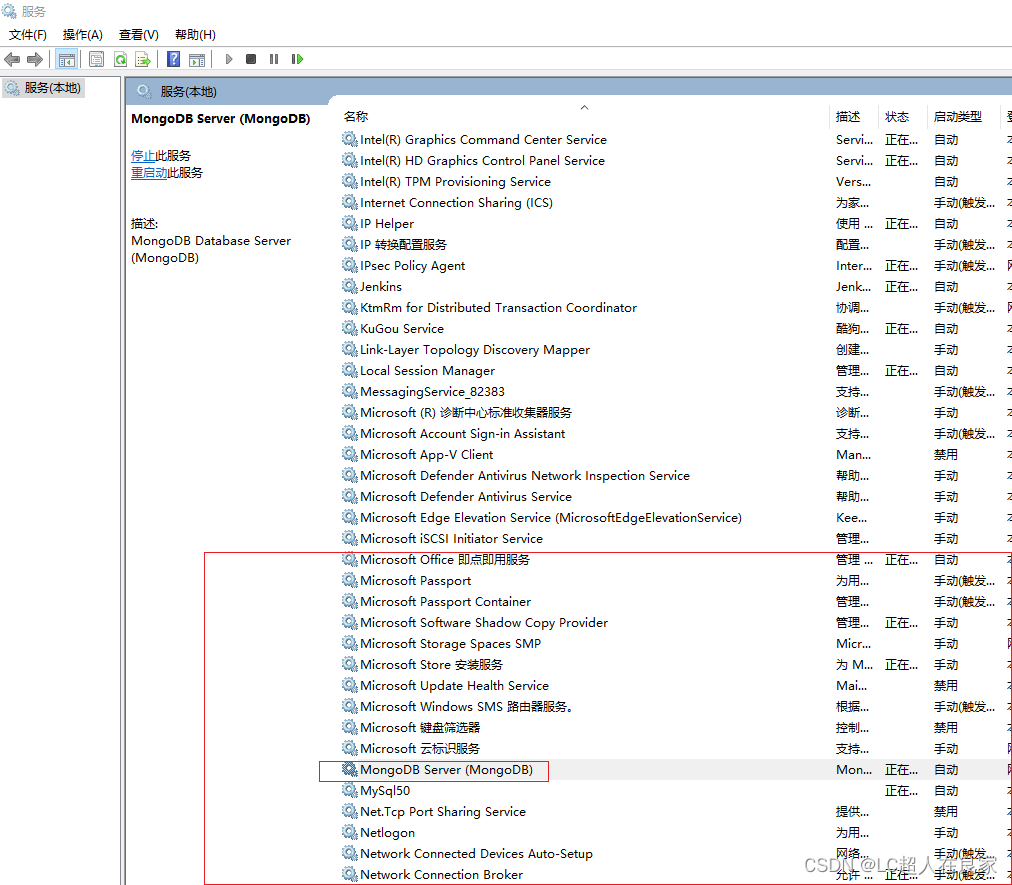Screen dimensions: 1012x885
Task: Select the Network Connection Broker row
Action: tap(676, 875)
